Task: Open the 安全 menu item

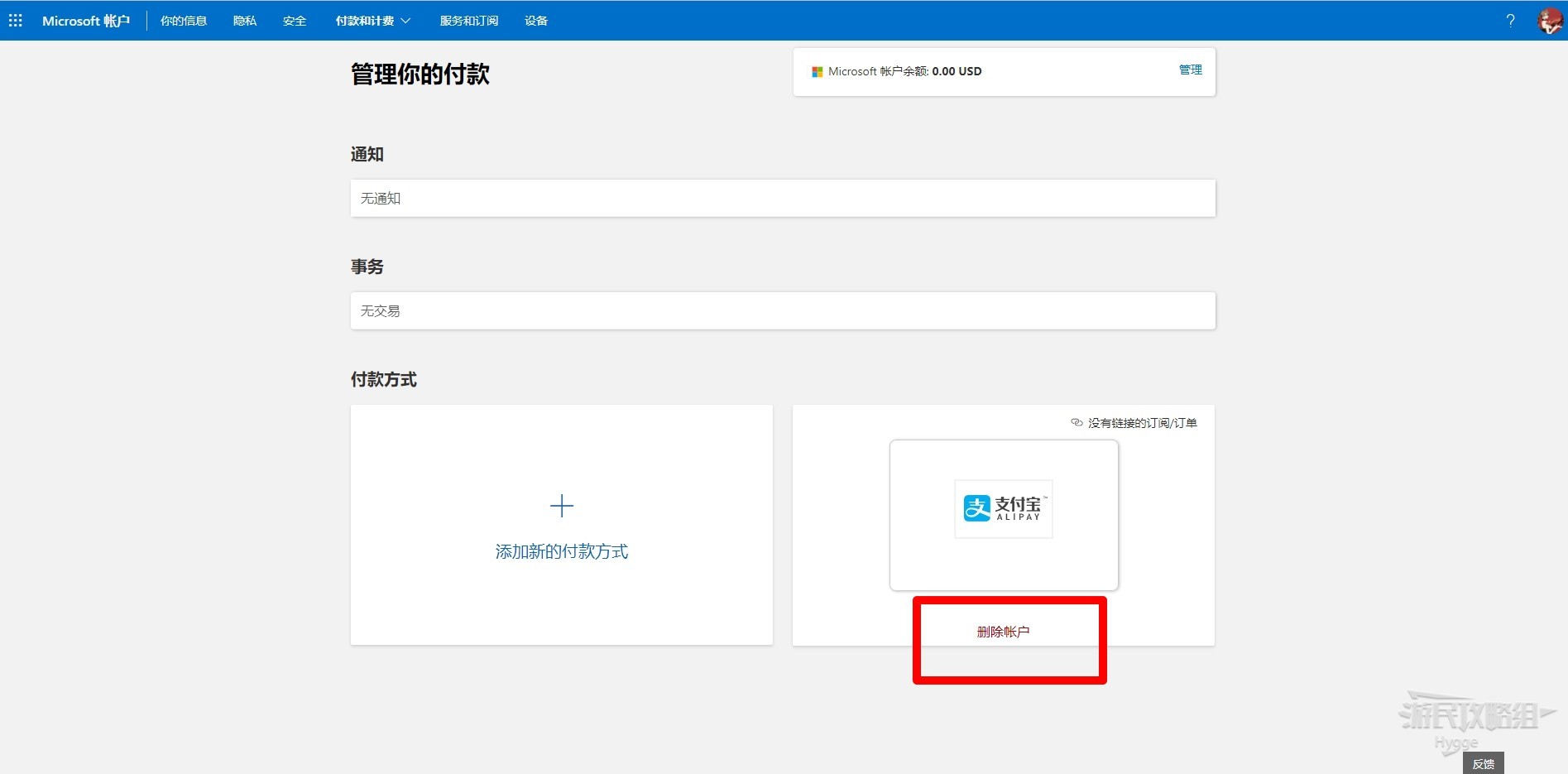Action: tap(295, 21)
